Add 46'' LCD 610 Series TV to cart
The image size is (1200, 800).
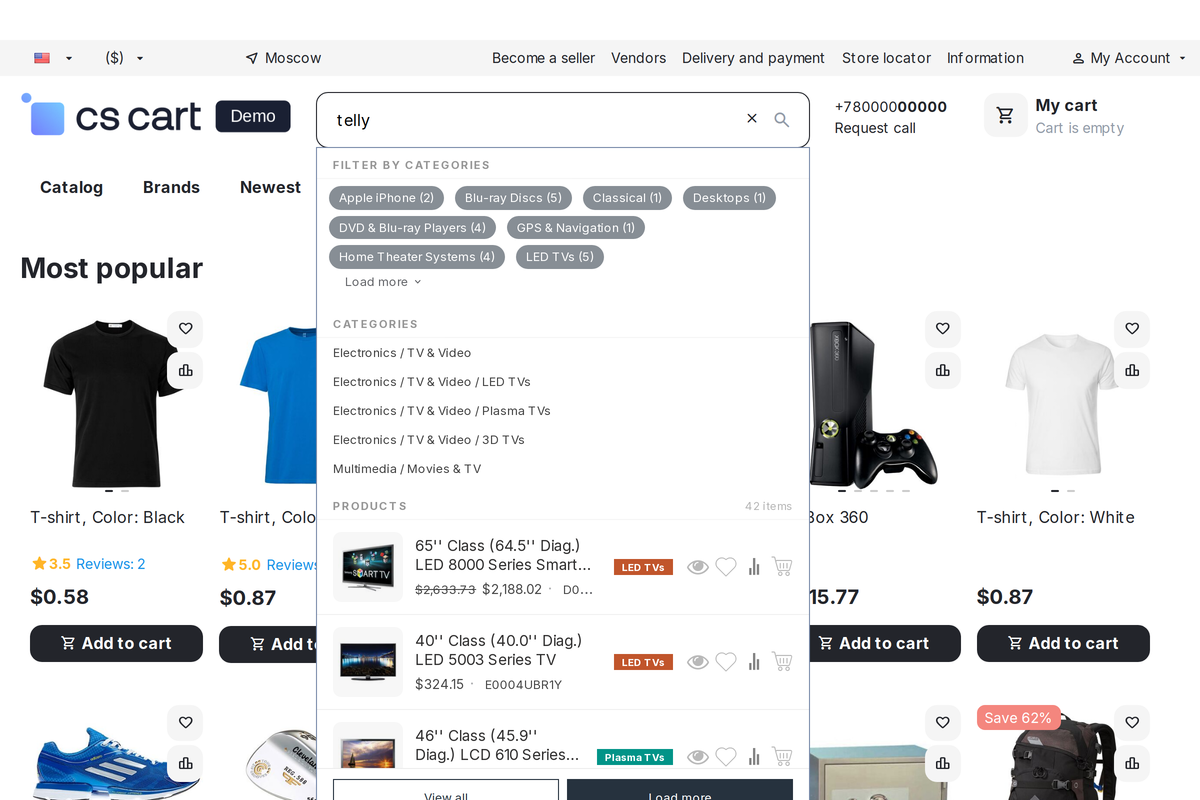coord(782,757)
